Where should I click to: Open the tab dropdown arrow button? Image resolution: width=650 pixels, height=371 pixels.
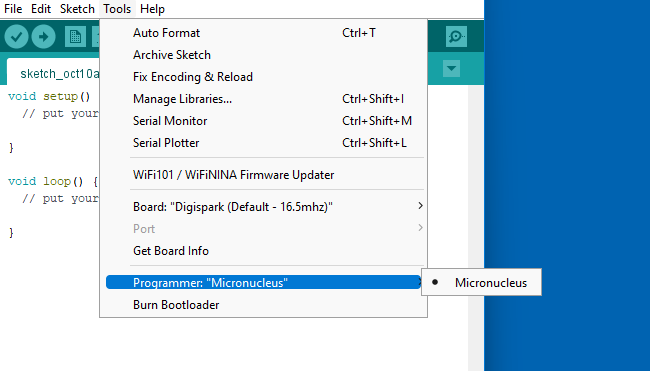coord(451,68)
